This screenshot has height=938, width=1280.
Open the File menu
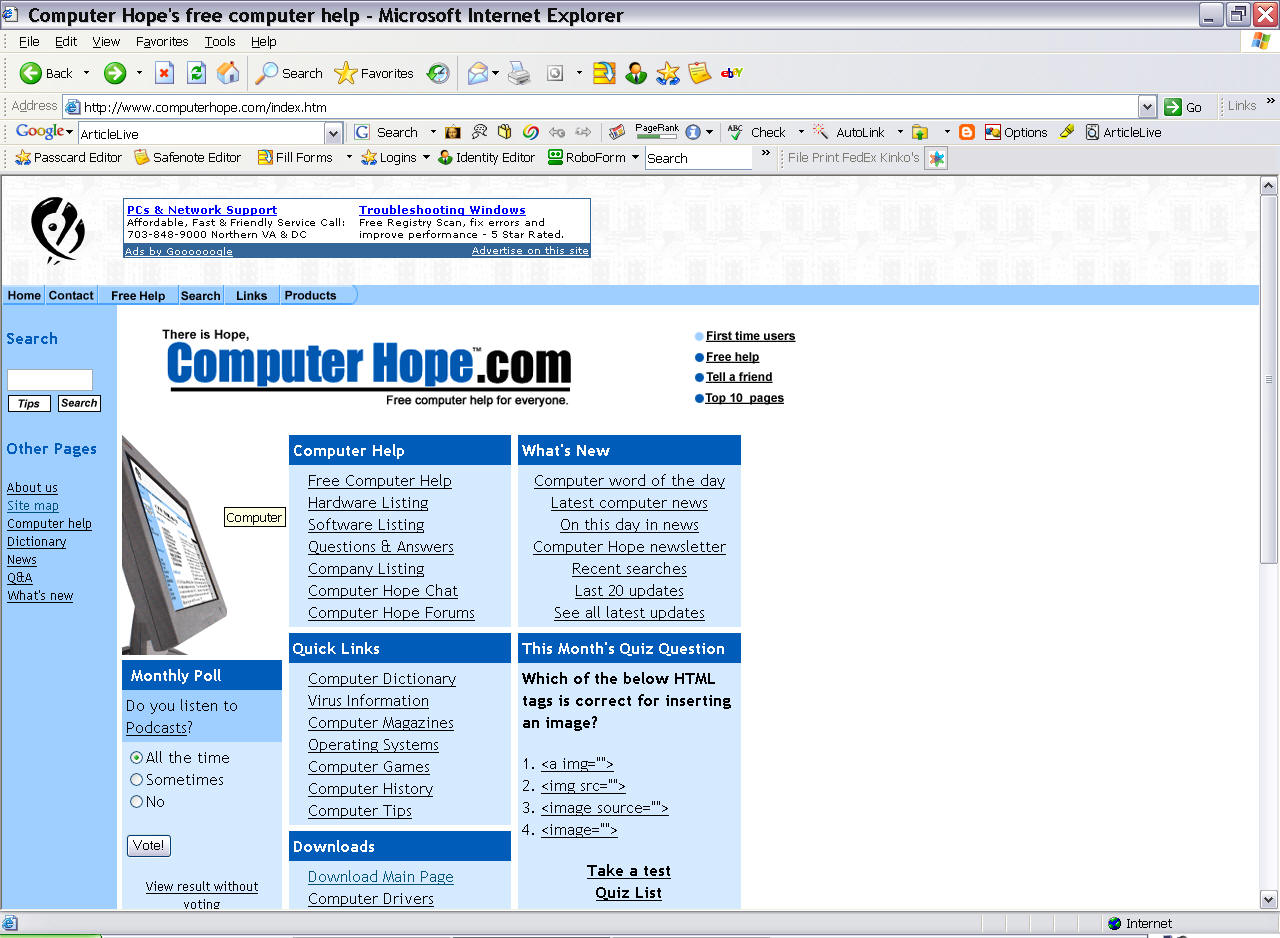click(29, 42)
